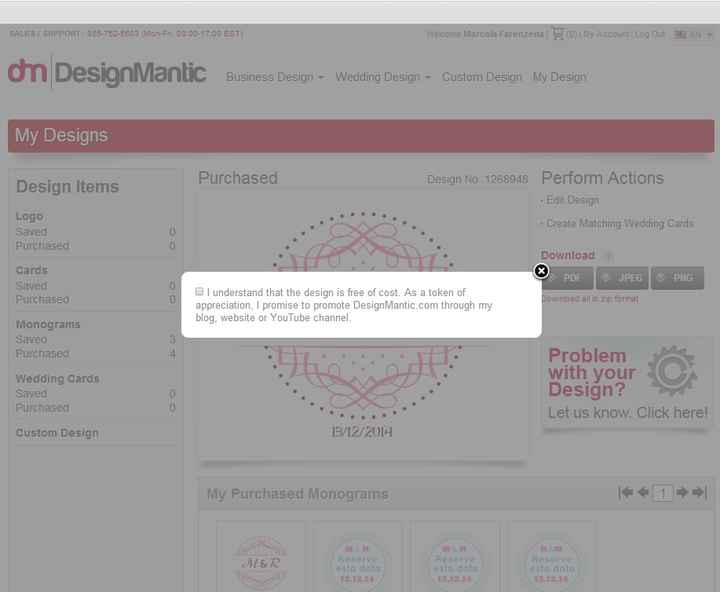Open the Custom Design menu item

(482, 77)
